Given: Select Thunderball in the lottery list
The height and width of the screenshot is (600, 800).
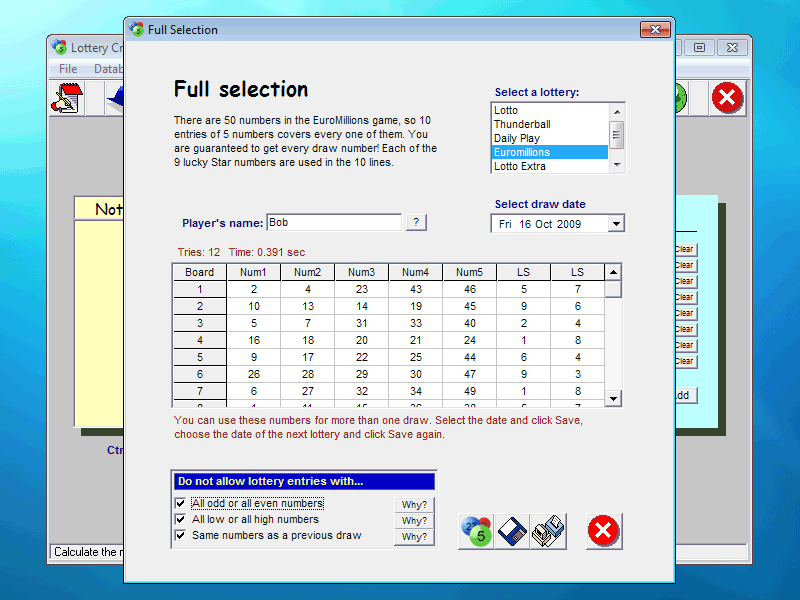Looking at the screenshot, I should tap(522, 124).
